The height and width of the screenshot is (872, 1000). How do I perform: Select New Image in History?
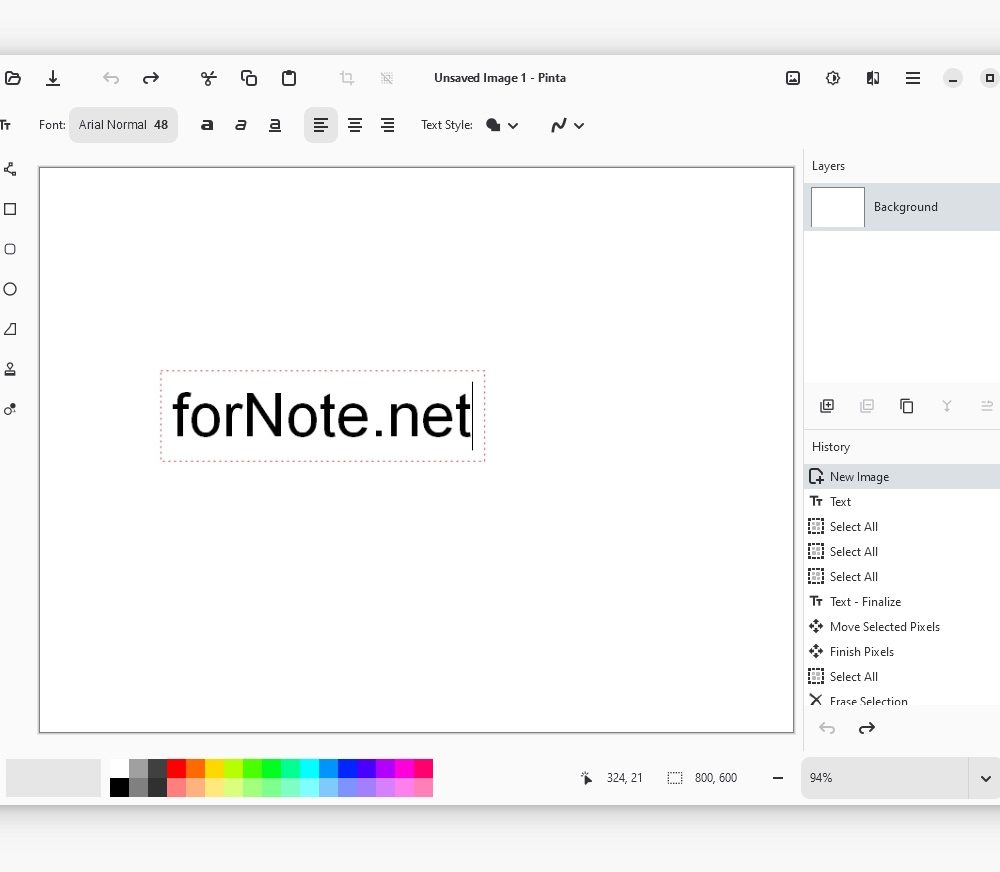pos(902,477)
